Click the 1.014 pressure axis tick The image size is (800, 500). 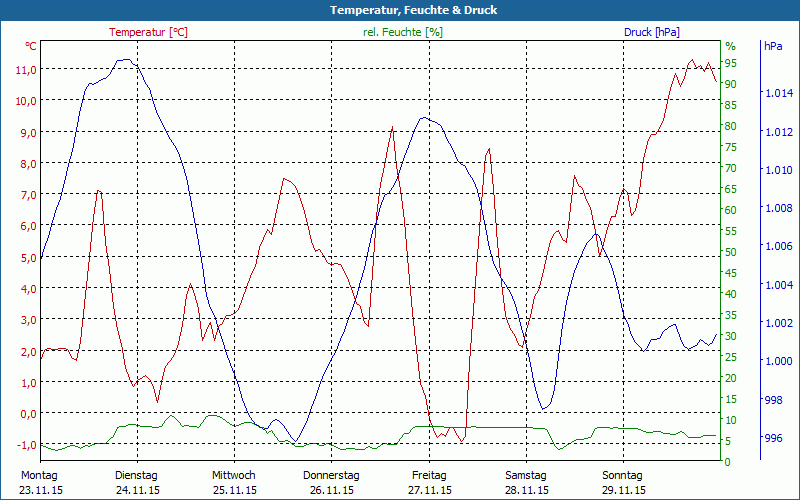coord(779,93)
